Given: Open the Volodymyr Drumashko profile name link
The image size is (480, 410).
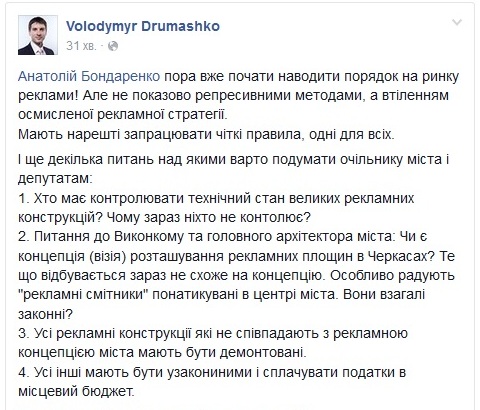Looking at the screenshot, I should coord(143,26).
